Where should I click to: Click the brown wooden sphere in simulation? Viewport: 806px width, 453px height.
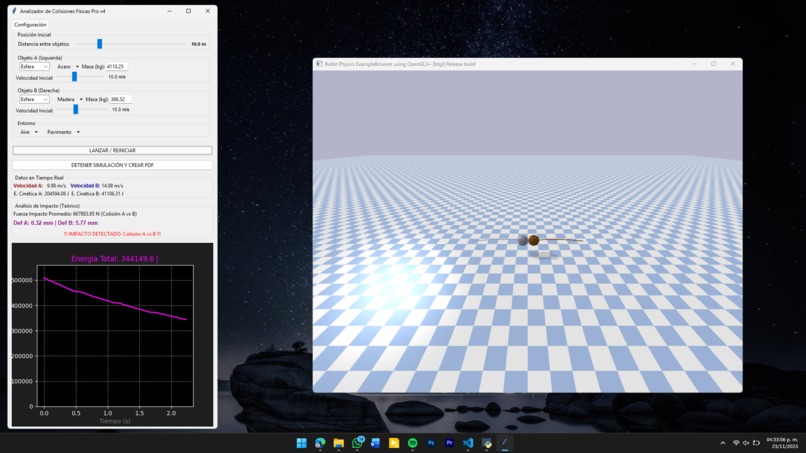pos(534,240)
